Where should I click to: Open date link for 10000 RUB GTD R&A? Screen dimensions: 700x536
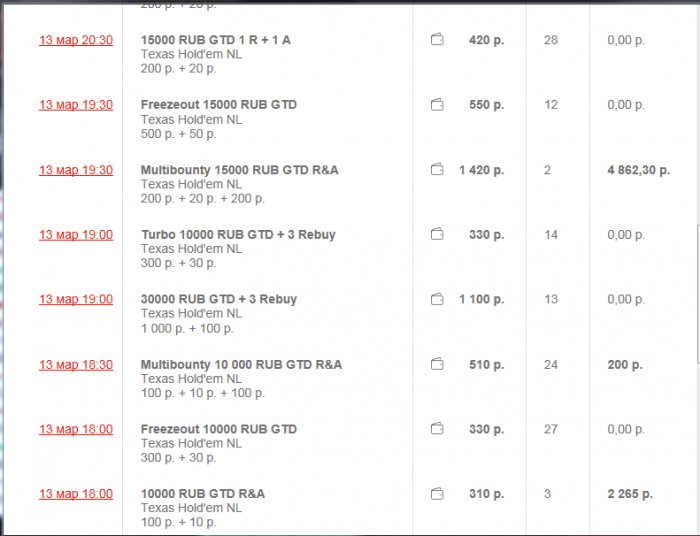[x=76, y=494]
